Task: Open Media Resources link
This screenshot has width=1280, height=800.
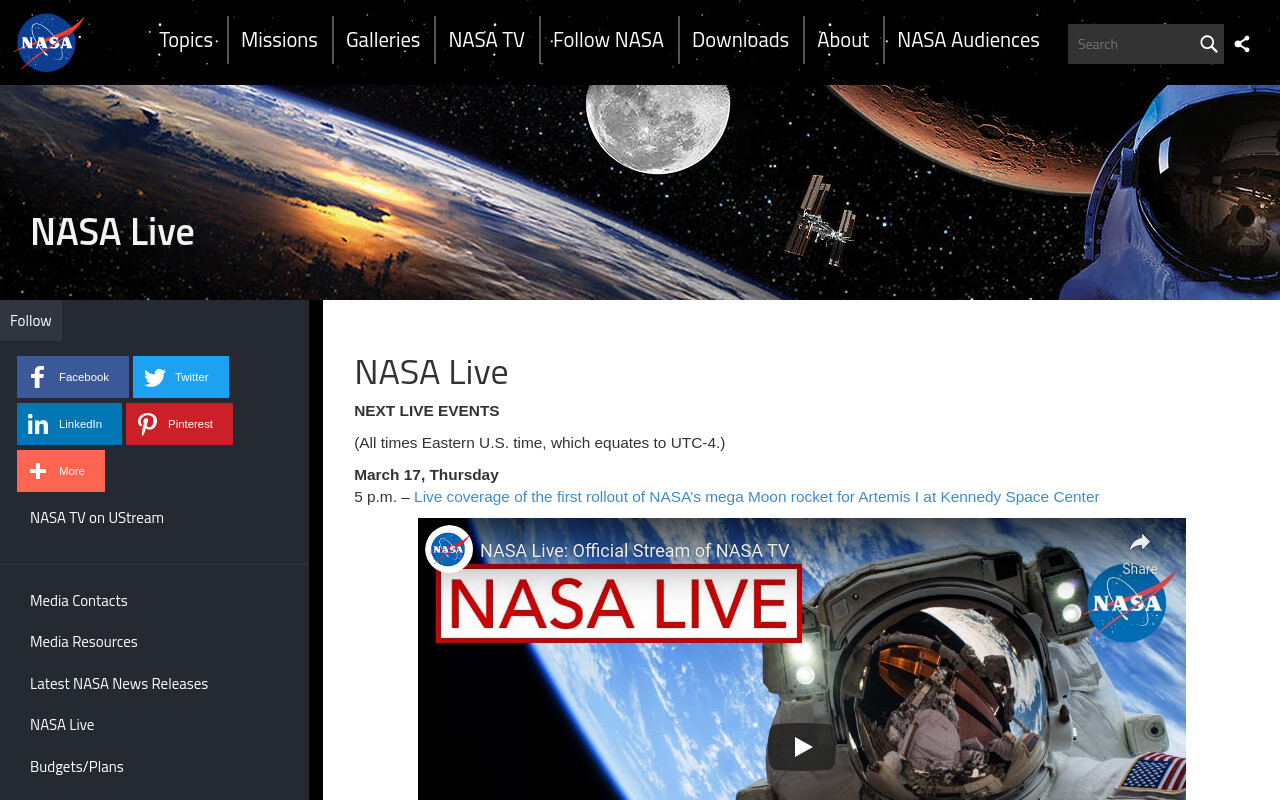Action: [x=84, y=642]
